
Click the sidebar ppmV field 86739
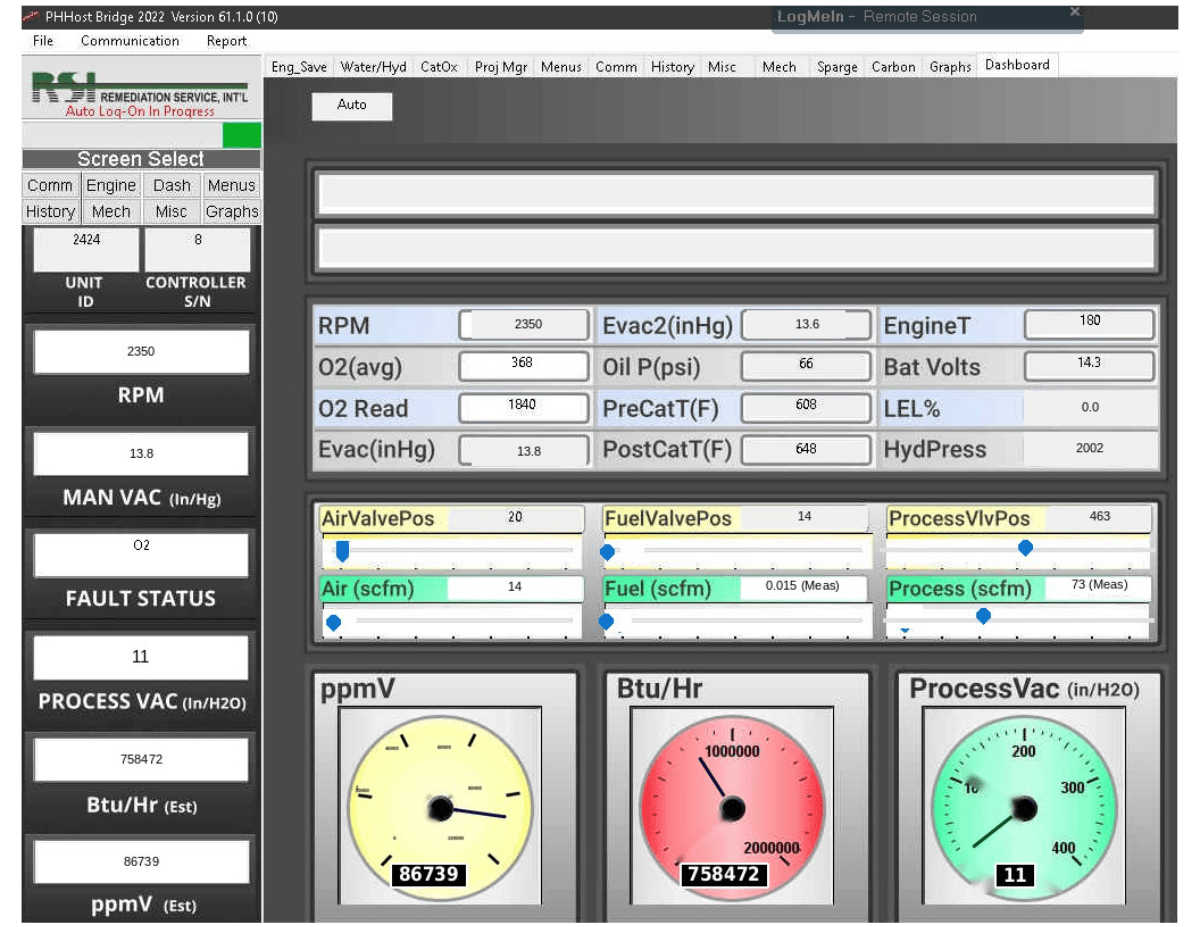141,861
